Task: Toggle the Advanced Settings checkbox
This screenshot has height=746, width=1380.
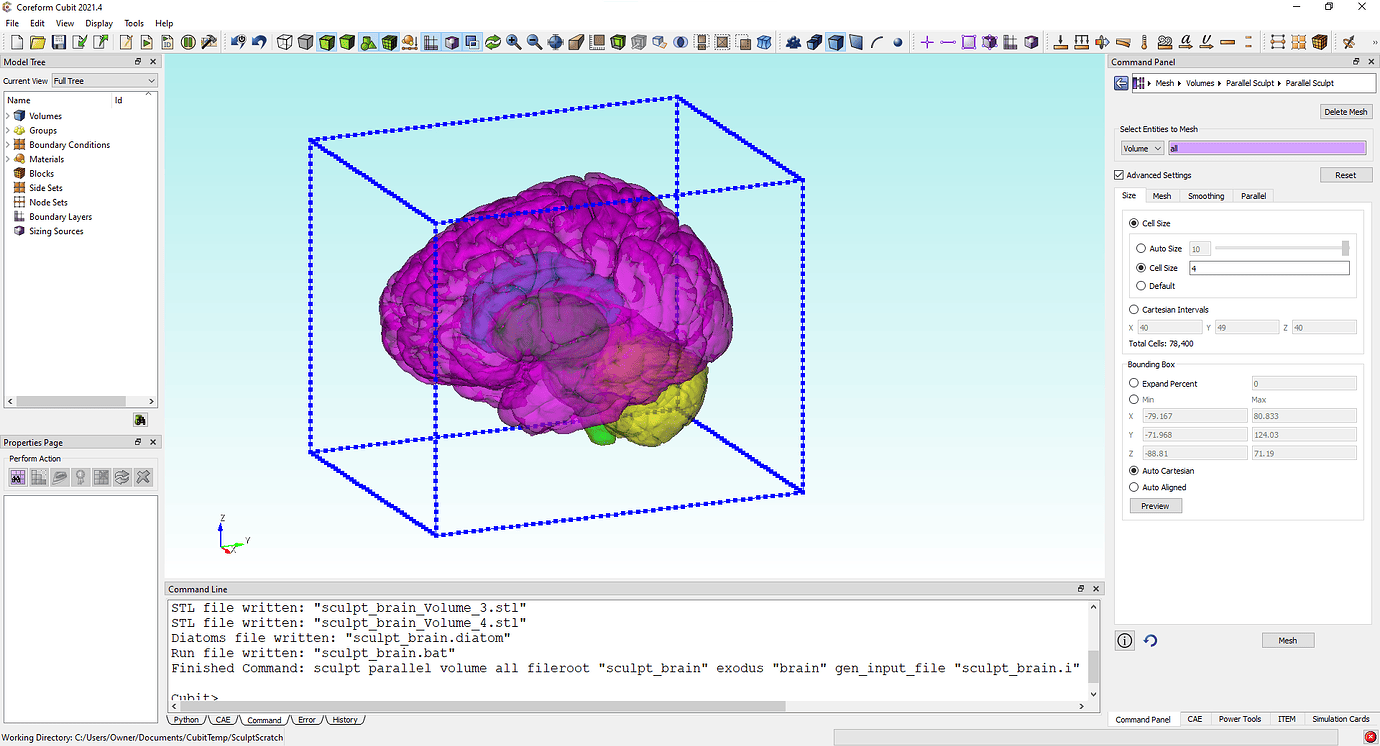Action: (1119, 175)
